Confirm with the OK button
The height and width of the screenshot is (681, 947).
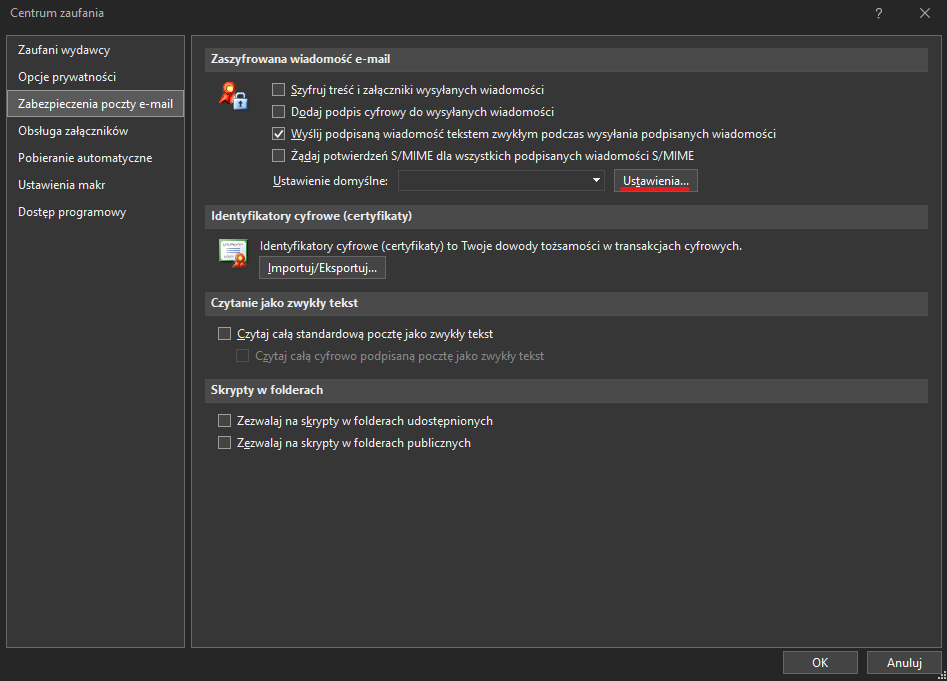tap(820, 662)
